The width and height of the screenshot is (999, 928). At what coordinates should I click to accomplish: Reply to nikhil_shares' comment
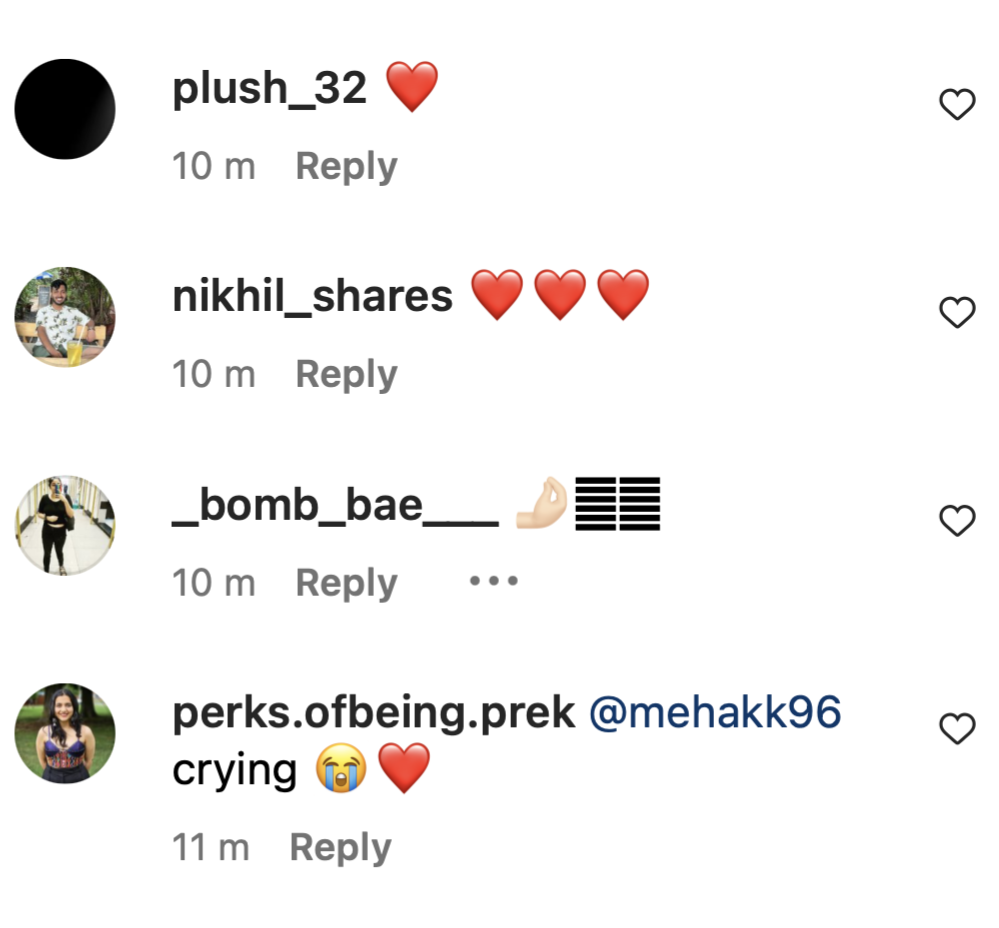pyautogui.click(x=346, y=374)
